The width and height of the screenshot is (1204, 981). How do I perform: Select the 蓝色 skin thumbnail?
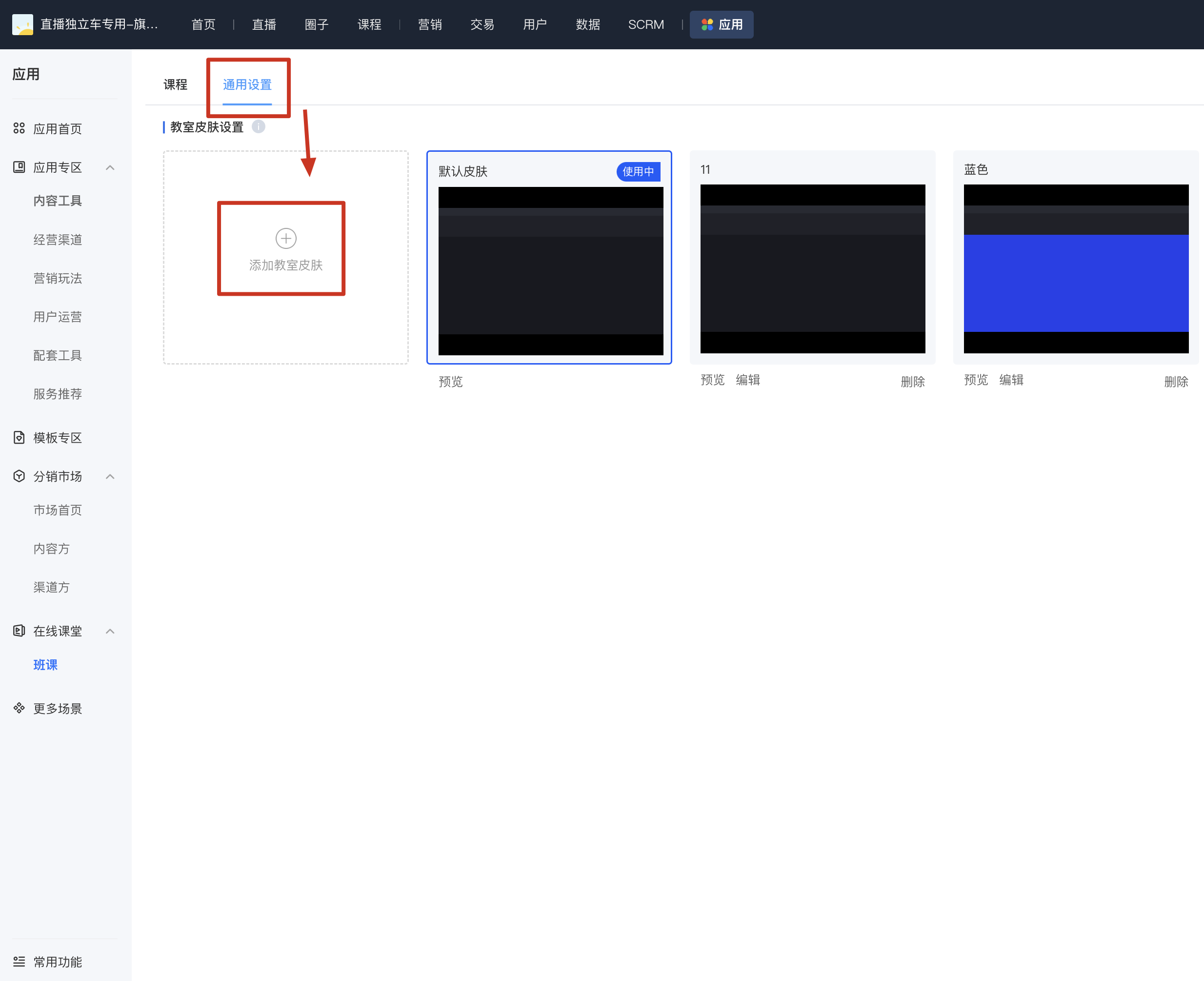(x=1076, y=268)
